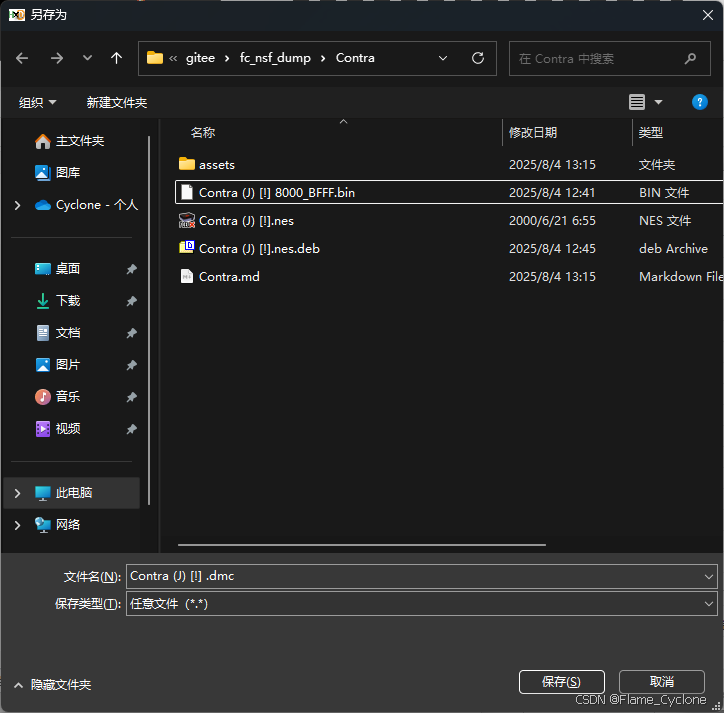Collapse folders with 隐藏文件夹
The width and height of the screenshot is (724, 713).
[x=52, y=685]
